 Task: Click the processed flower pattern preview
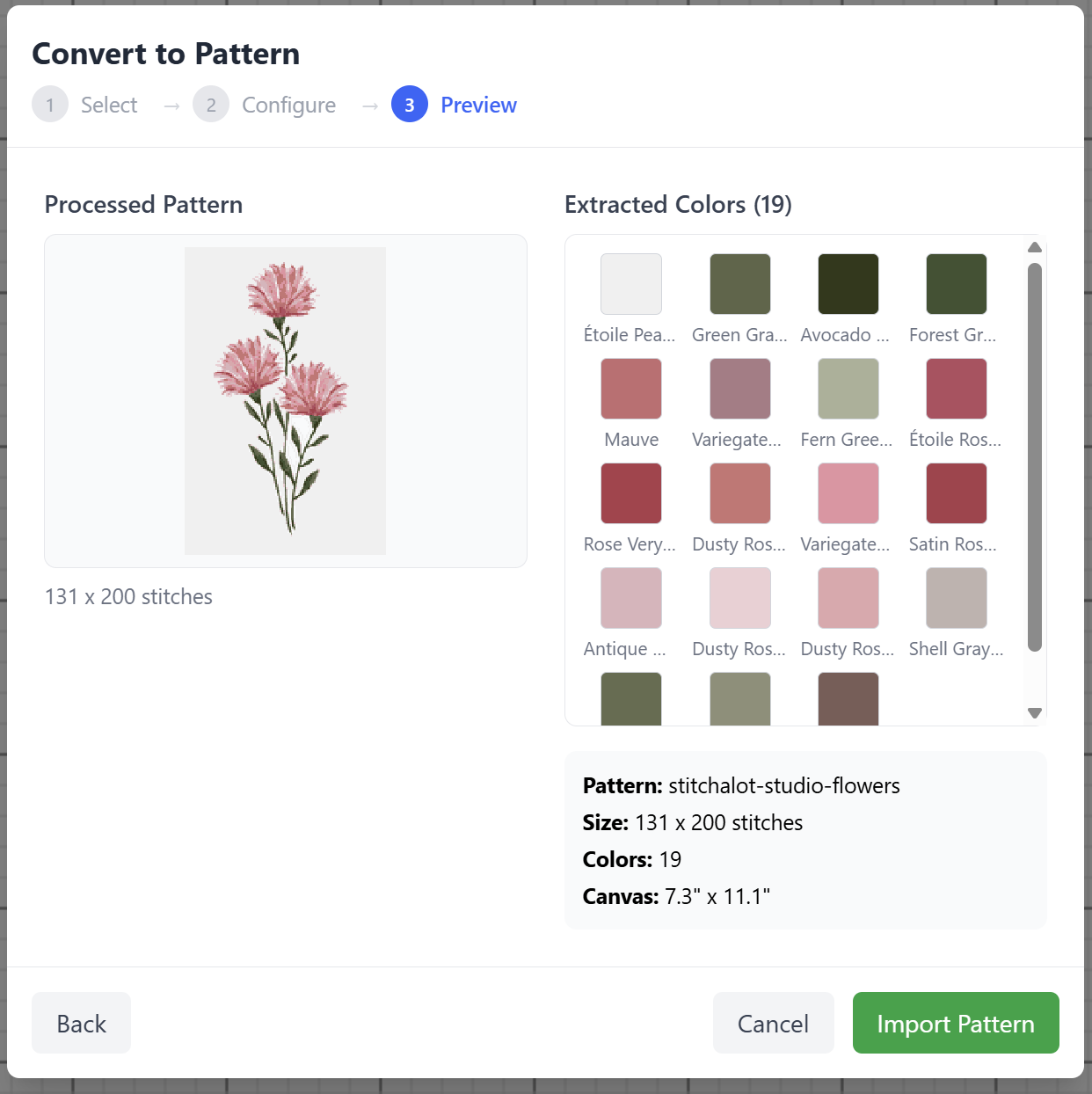coord(285,401)
